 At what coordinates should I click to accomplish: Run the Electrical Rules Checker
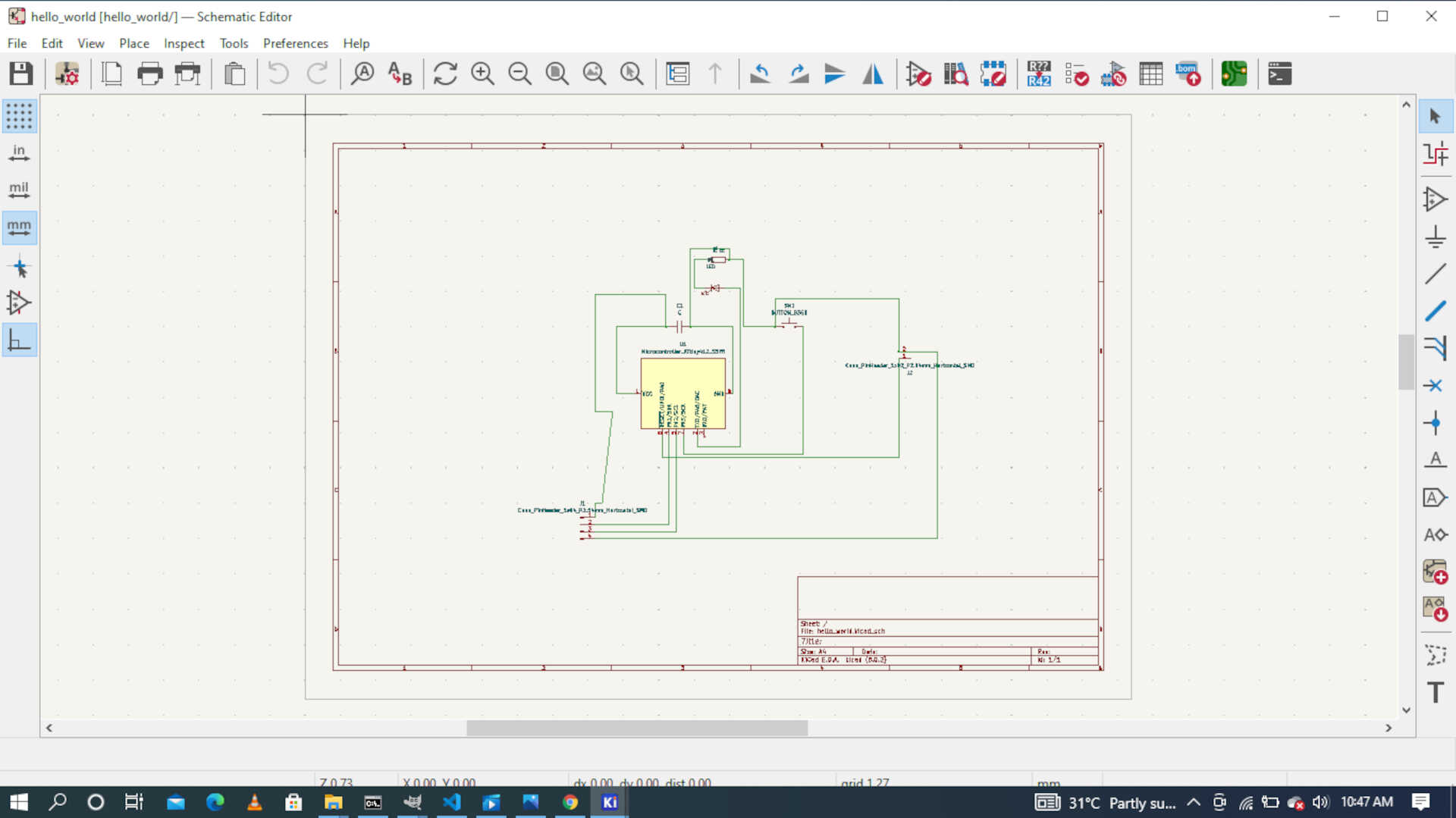click(1076, 74)
